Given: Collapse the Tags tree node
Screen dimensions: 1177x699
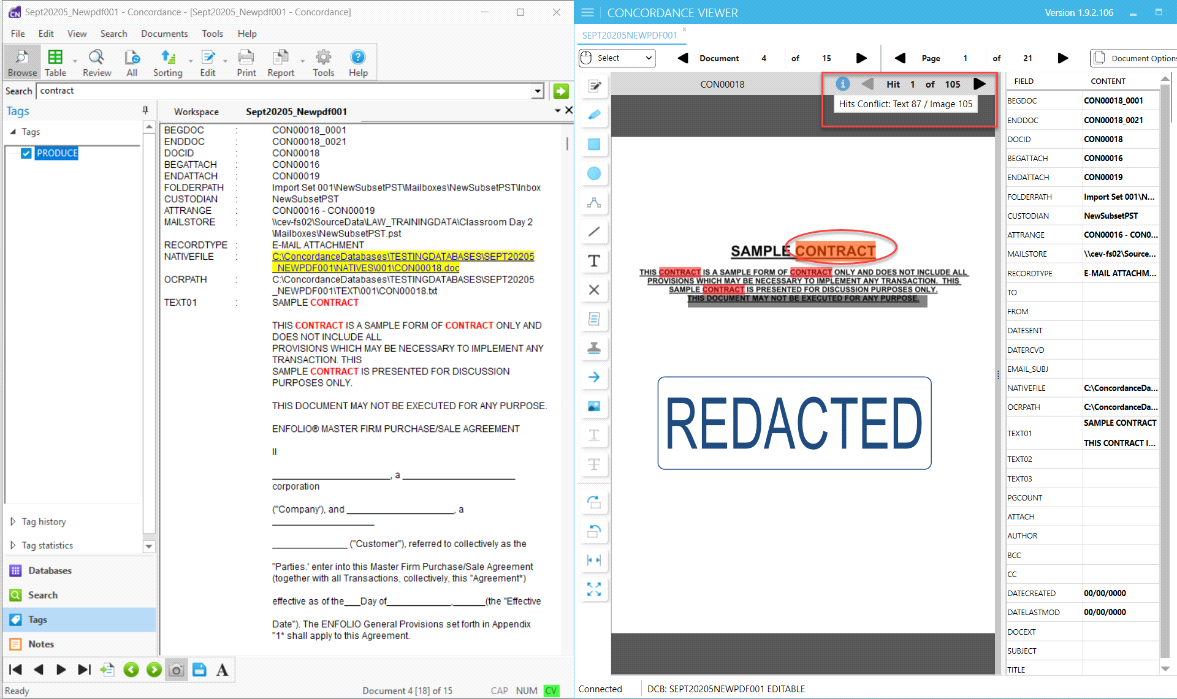Looking at the screenshot, I should [13, 131].
